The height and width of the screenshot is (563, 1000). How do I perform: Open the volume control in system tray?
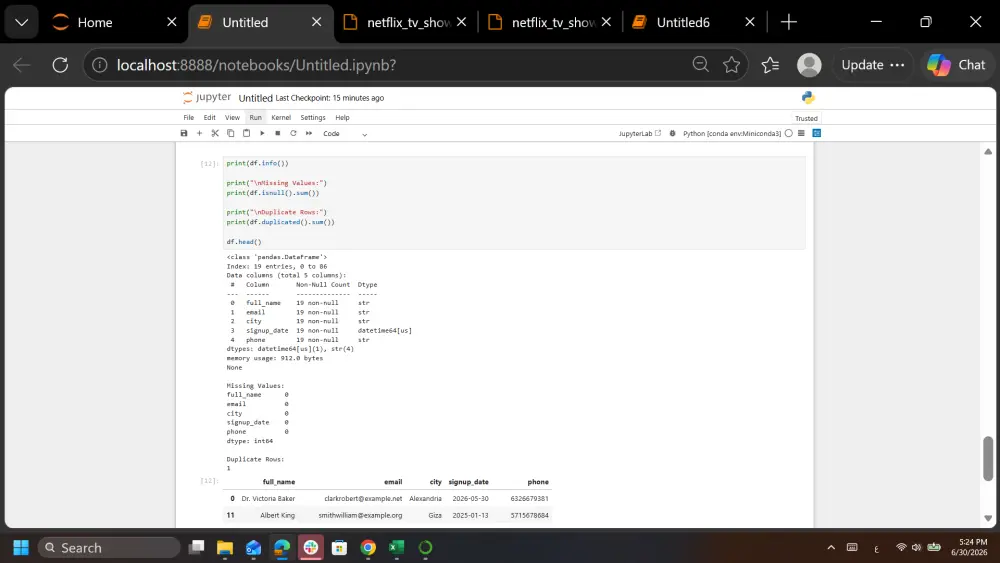(x=916, y=548)
